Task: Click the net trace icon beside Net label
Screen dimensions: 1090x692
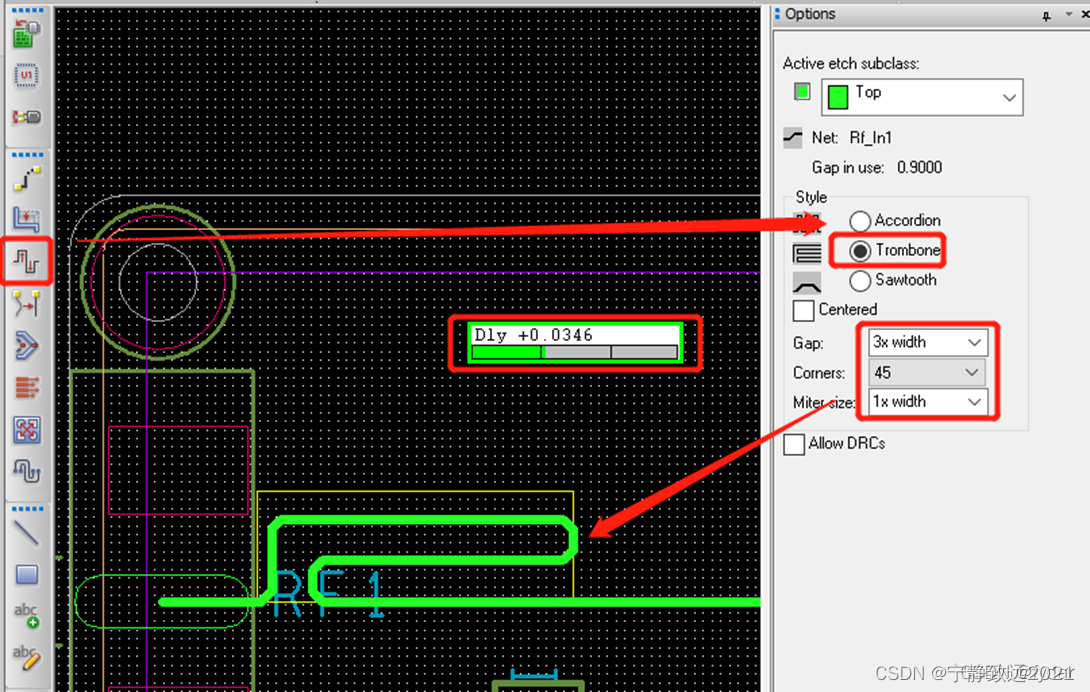Action: (x=792, y=138)
